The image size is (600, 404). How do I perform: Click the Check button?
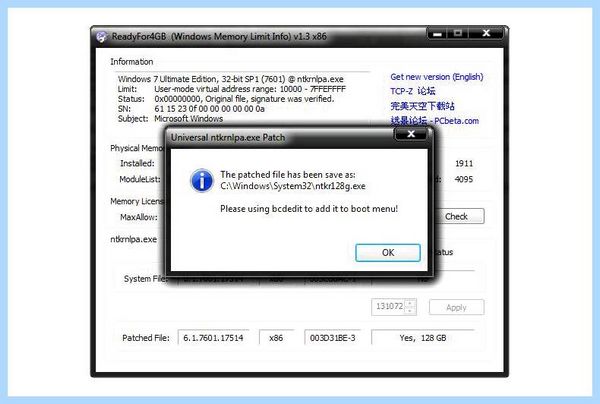(x=456, y=217)
